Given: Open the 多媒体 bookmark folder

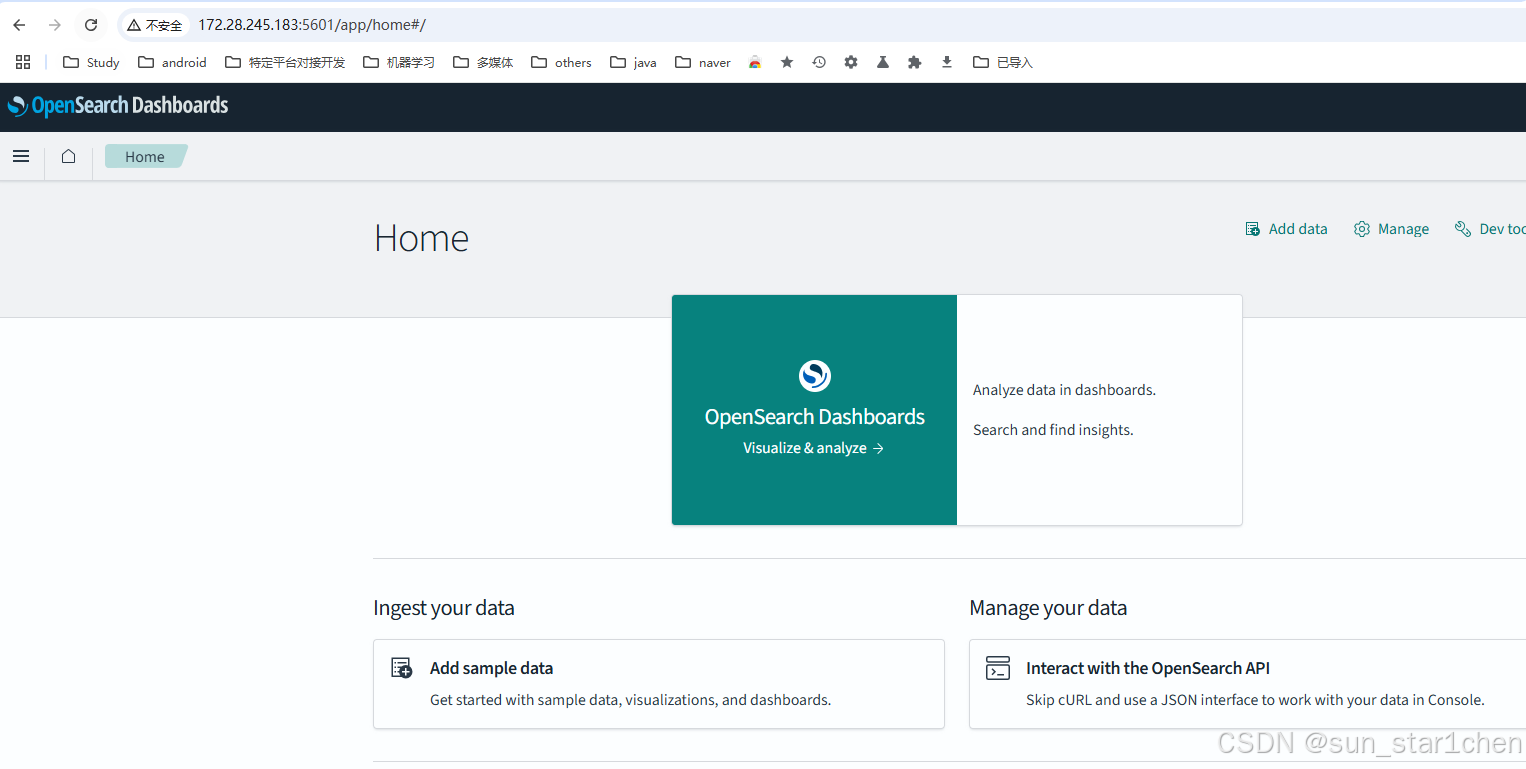Looking at the screenshot, I should point(483,62).
